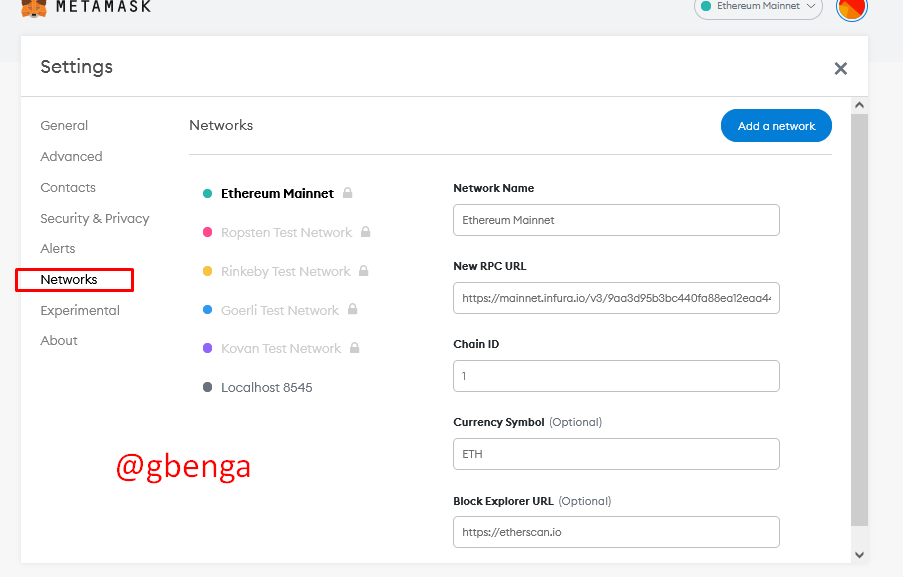Click into the Chain ID field
903x577 pixels.
pos(615,376)
